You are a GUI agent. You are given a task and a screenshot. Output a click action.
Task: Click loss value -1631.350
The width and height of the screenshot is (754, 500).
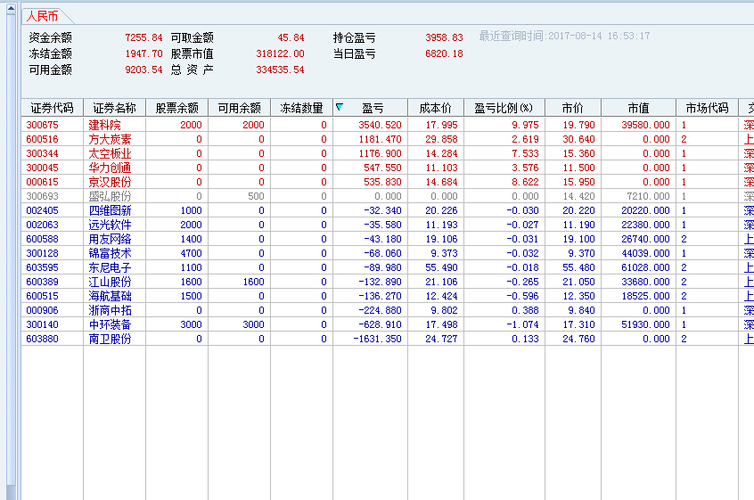[x=377, y=339]
